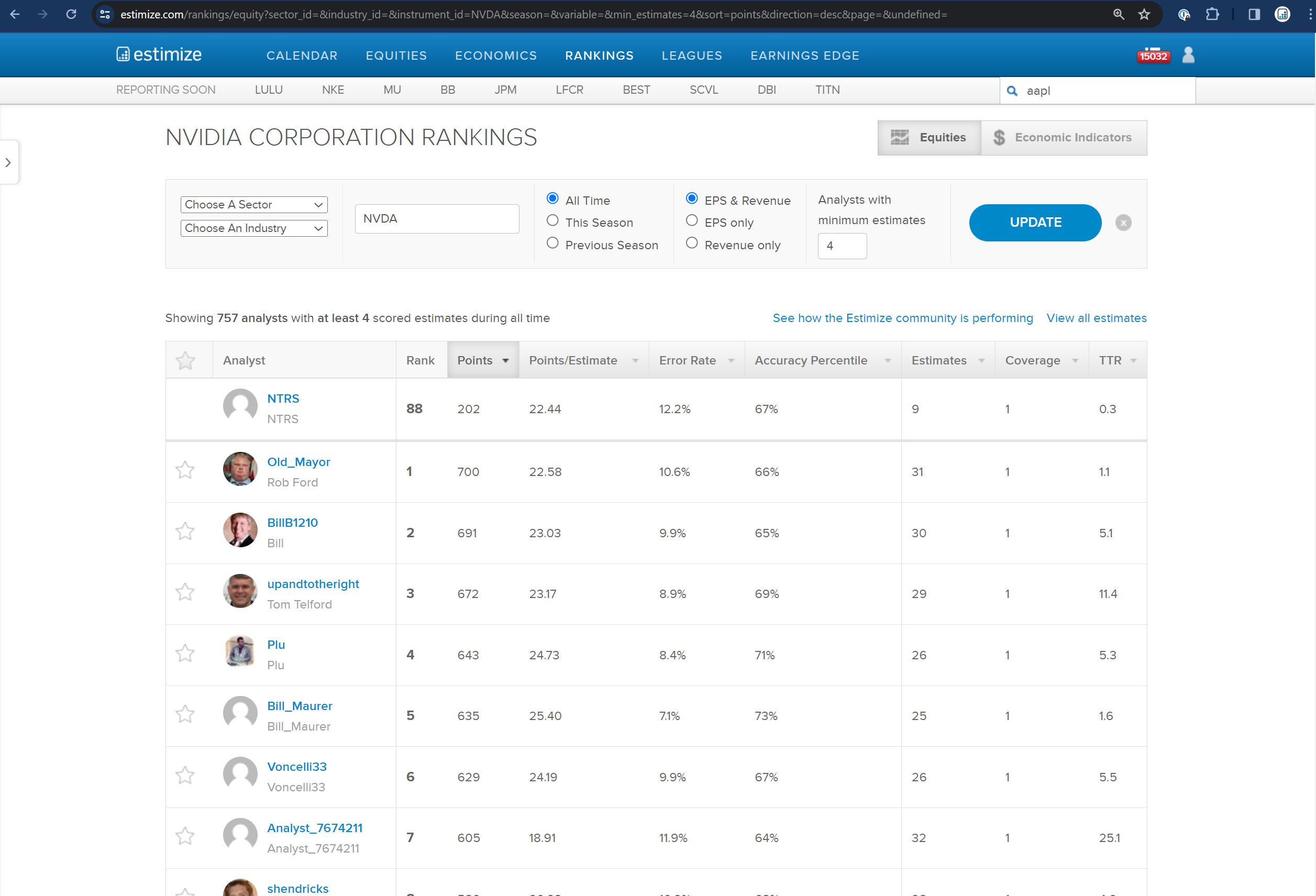
Task: Select the This Season radio button
Action: 552,221
